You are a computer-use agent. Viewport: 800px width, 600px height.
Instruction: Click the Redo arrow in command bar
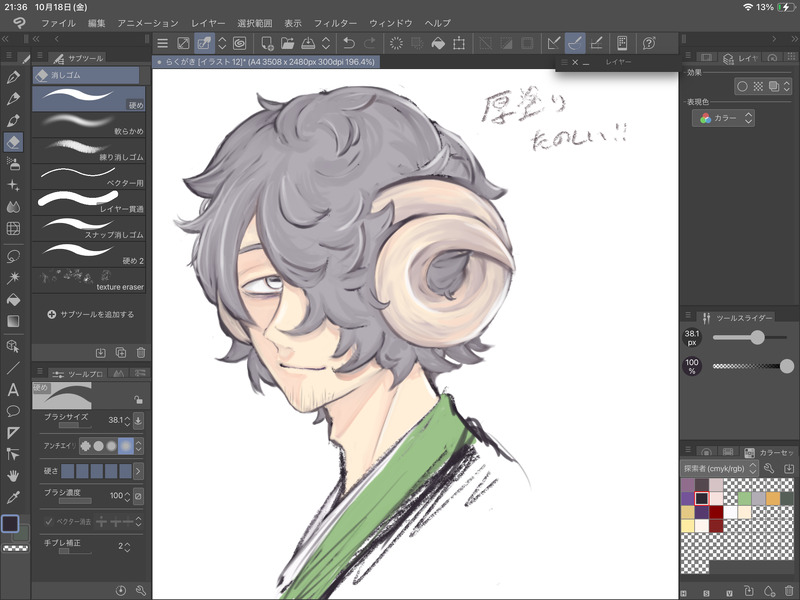coord(370,43)
